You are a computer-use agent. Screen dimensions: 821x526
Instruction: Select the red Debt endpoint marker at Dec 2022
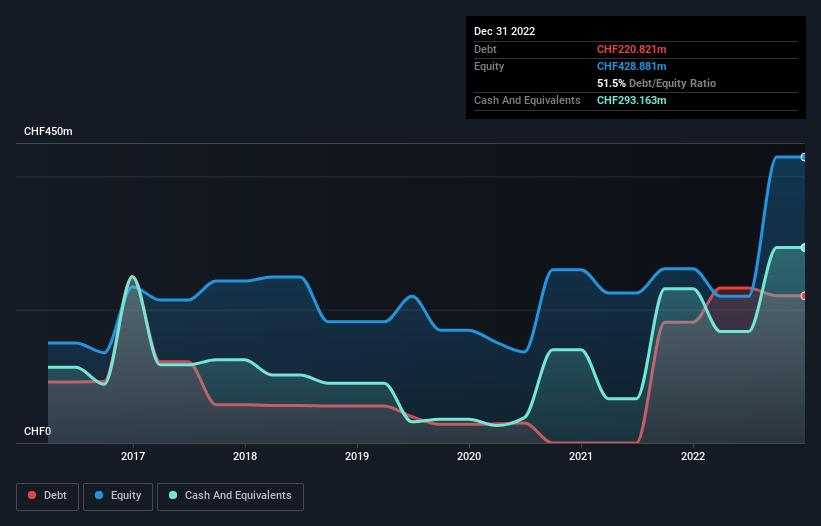pyautogui.click(x=804, y=296)
